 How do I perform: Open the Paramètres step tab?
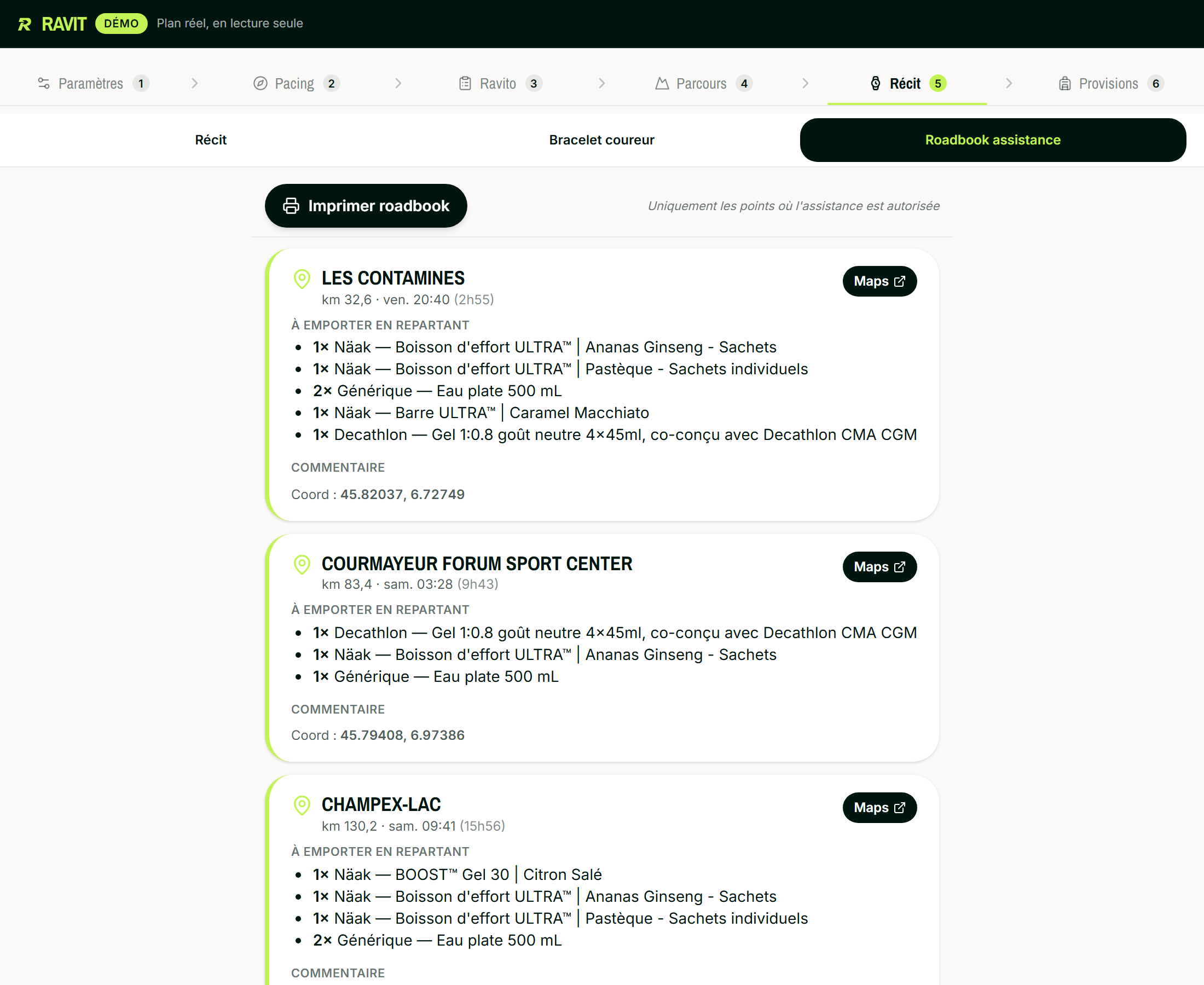click(x=93, y=83)
